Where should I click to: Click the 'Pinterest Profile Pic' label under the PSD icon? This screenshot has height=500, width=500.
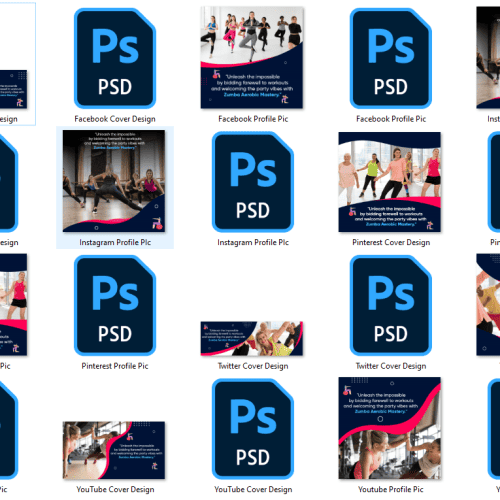pyautogui.click(x=115, y=366)
